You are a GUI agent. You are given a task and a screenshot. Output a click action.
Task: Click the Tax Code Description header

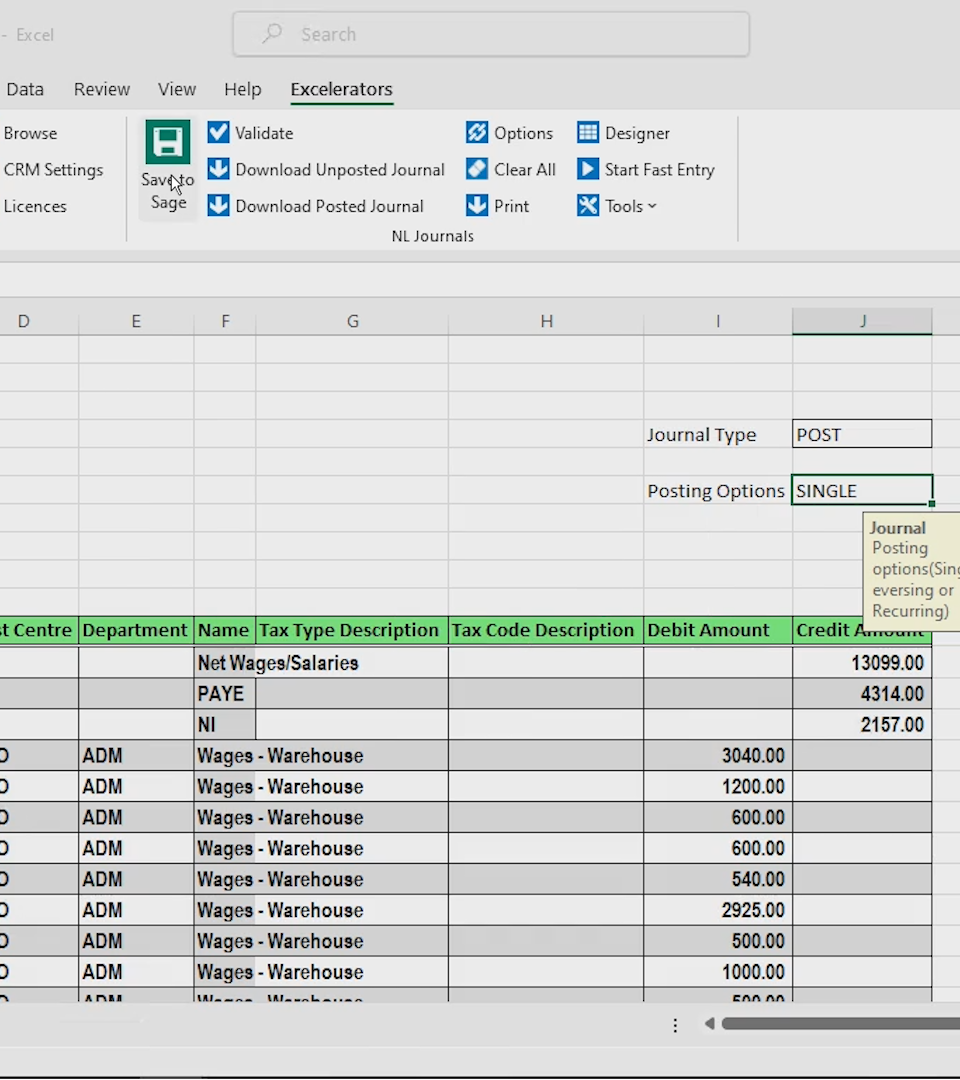pyautogui.click(x=546, y=630)
